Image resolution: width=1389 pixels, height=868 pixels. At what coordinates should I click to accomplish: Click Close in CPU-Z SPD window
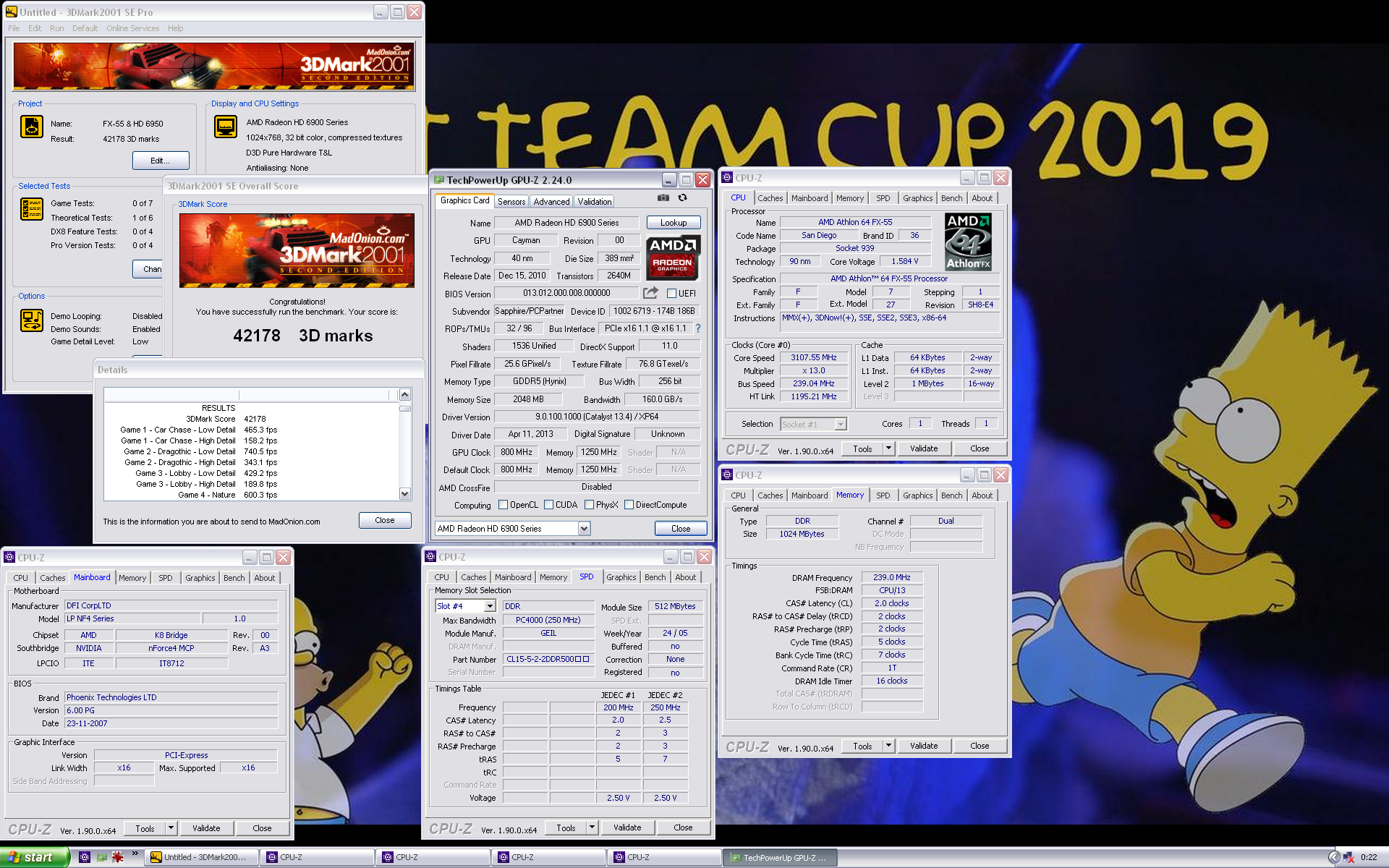(683, 827)
